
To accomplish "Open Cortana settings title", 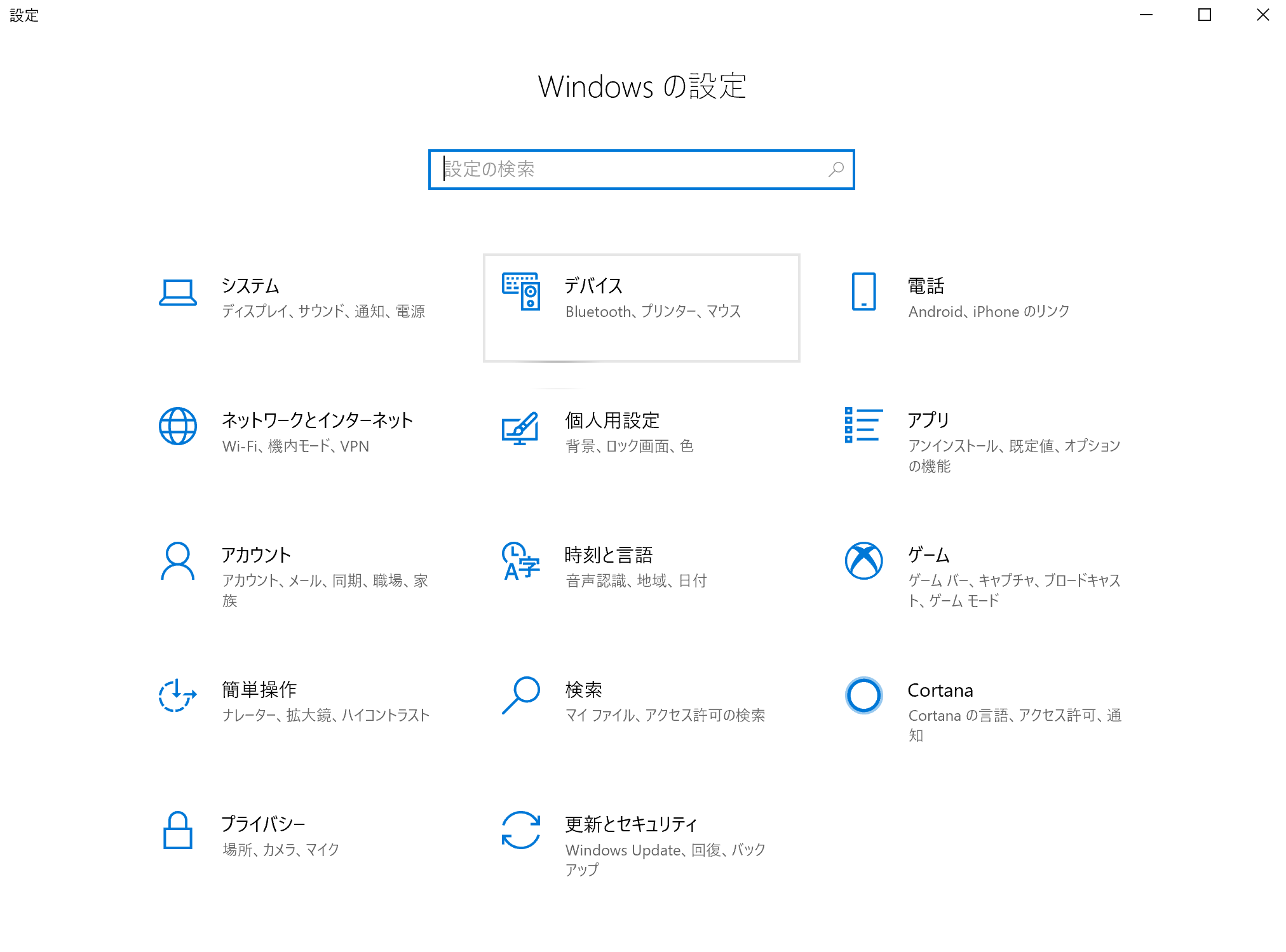I will (940, 690).
